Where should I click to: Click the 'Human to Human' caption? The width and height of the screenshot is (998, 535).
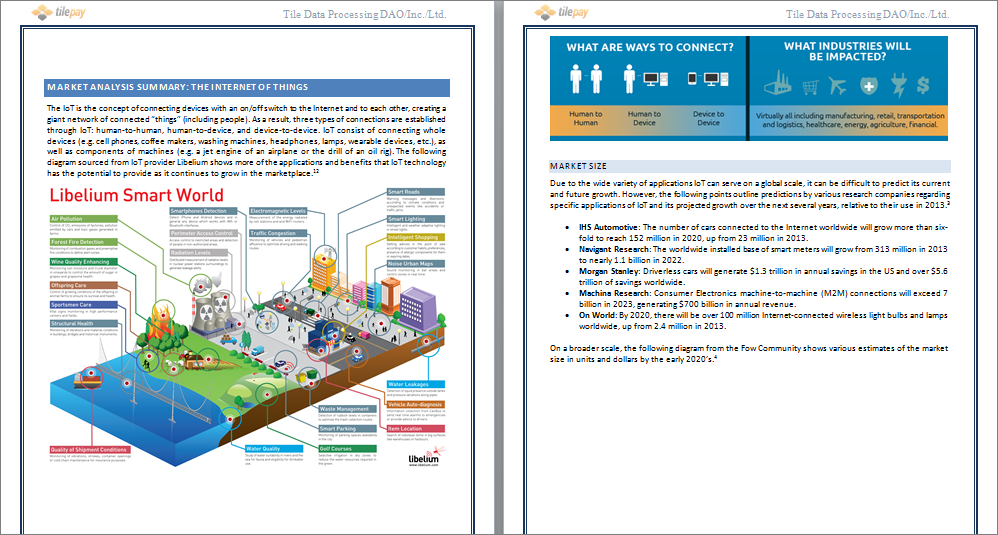(x=586, y=118)
